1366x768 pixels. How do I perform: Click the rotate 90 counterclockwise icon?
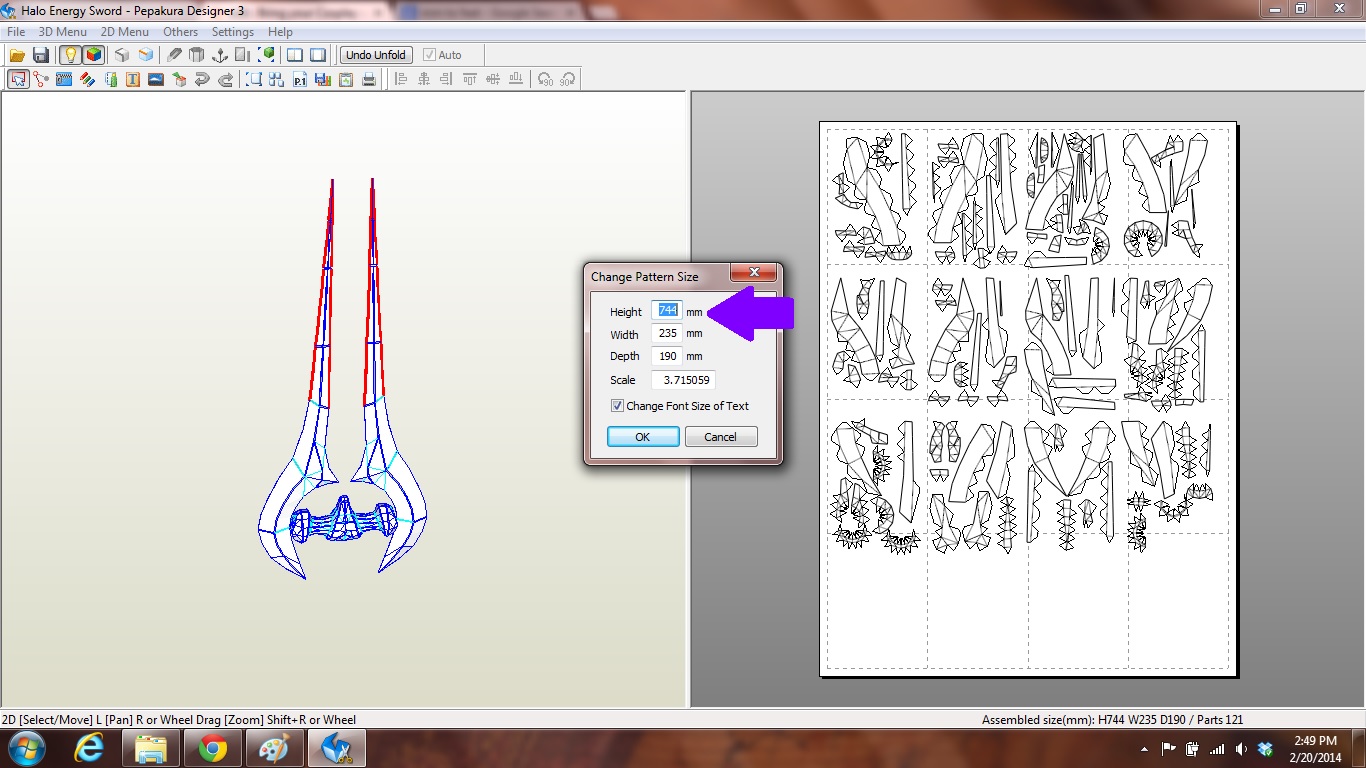545,80
